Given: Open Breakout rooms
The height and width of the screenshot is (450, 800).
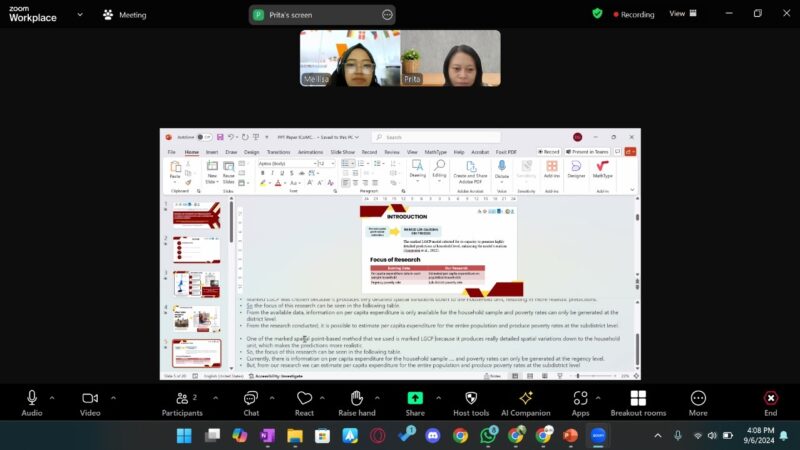Looking at the screenshot, I should (x=638, y=399).
